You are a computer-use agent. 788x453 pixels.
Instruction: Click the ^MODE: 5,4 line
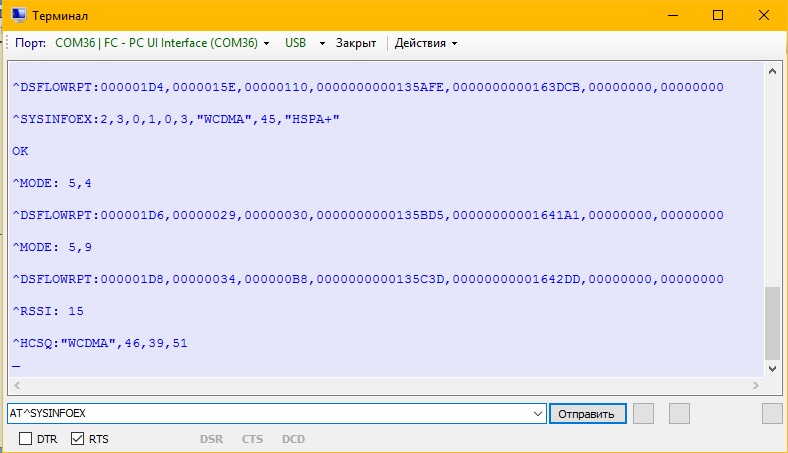52,183
